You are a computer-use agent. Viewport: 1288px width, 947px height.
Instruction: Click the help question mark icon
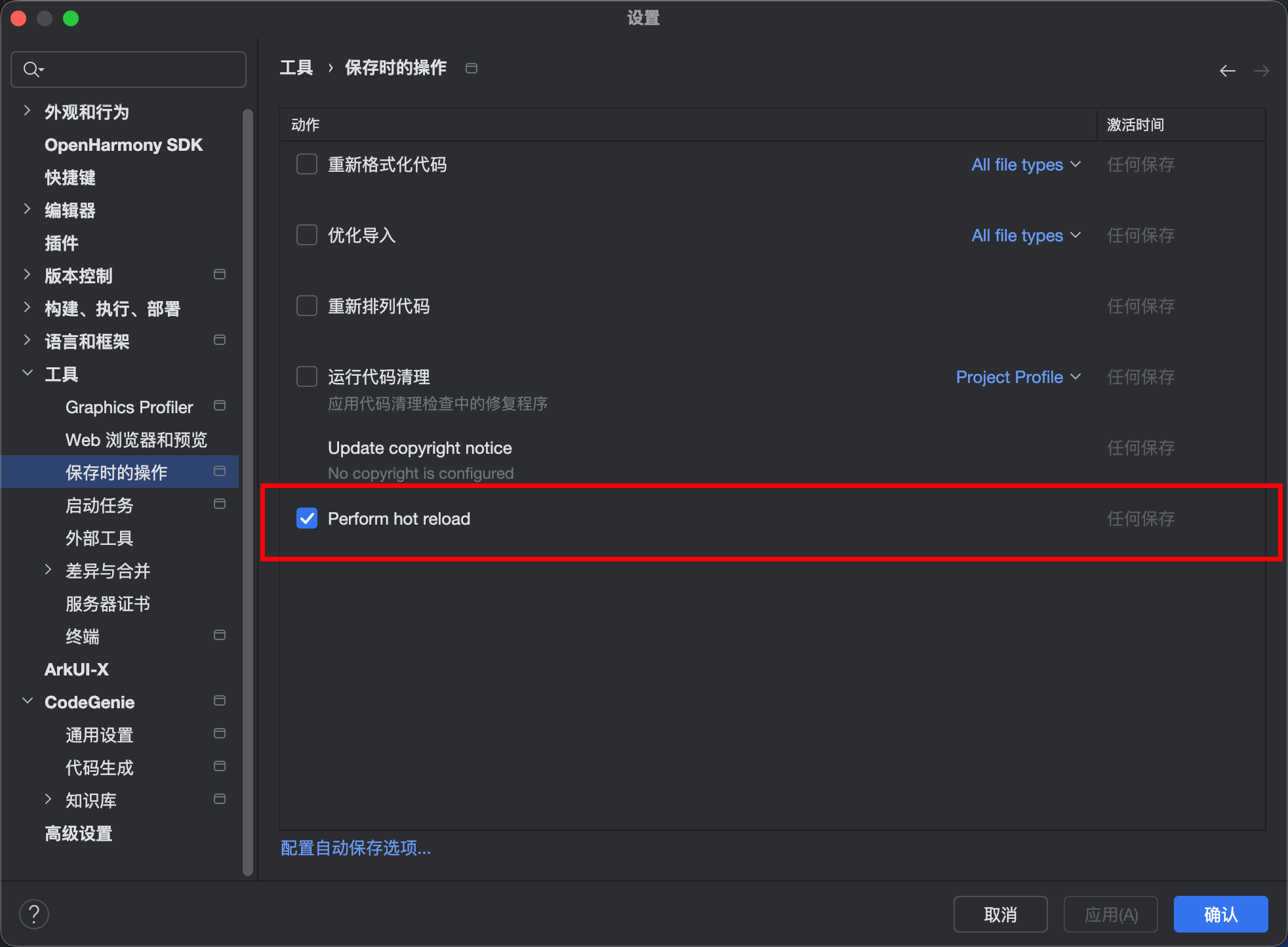[x=34, y=914]
